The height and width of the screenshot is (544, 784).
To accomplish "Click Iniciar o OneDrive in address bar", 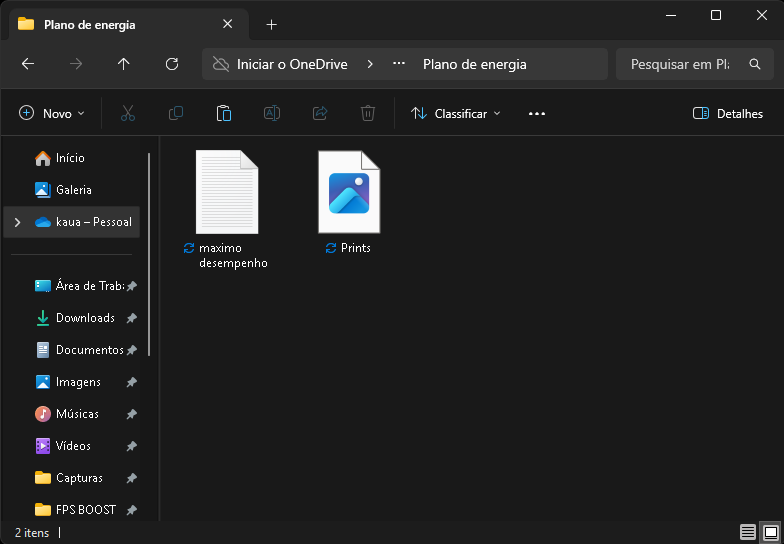I will tap(291, 64).
